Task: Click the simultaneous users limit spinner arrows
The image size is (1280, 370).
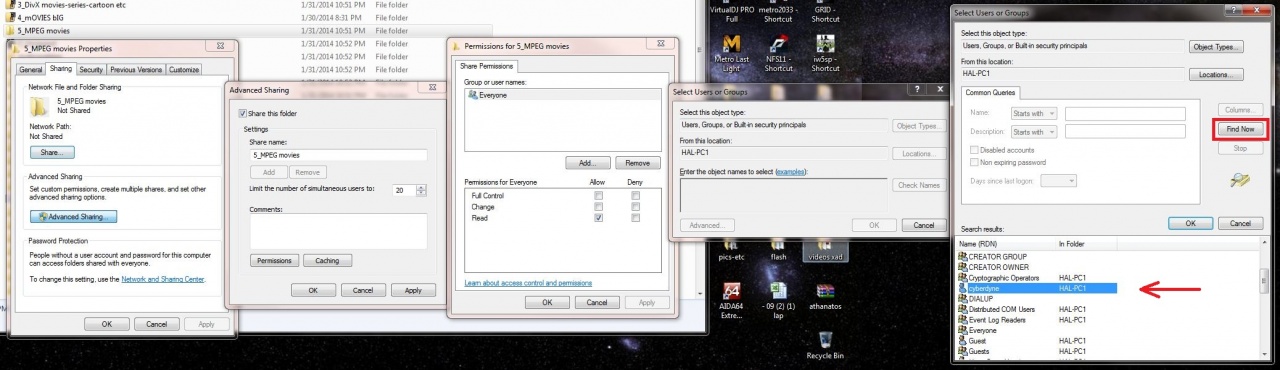Action: 422,190
